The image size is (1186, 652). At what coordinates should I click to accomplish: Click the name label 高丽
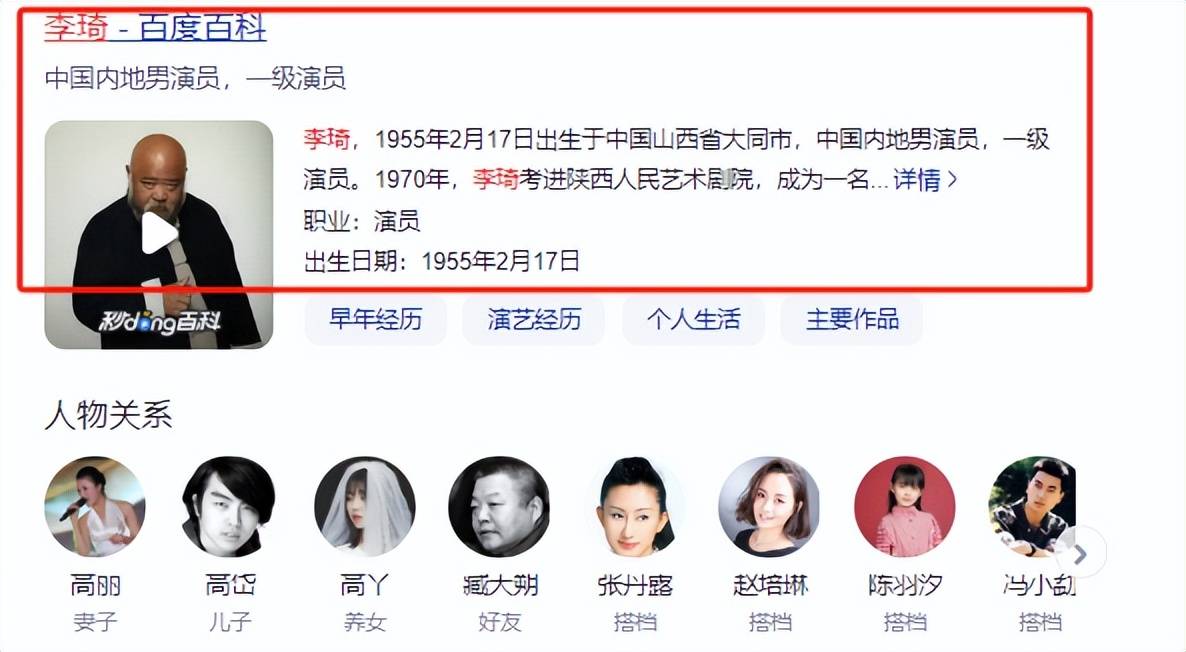click(95, 585)
